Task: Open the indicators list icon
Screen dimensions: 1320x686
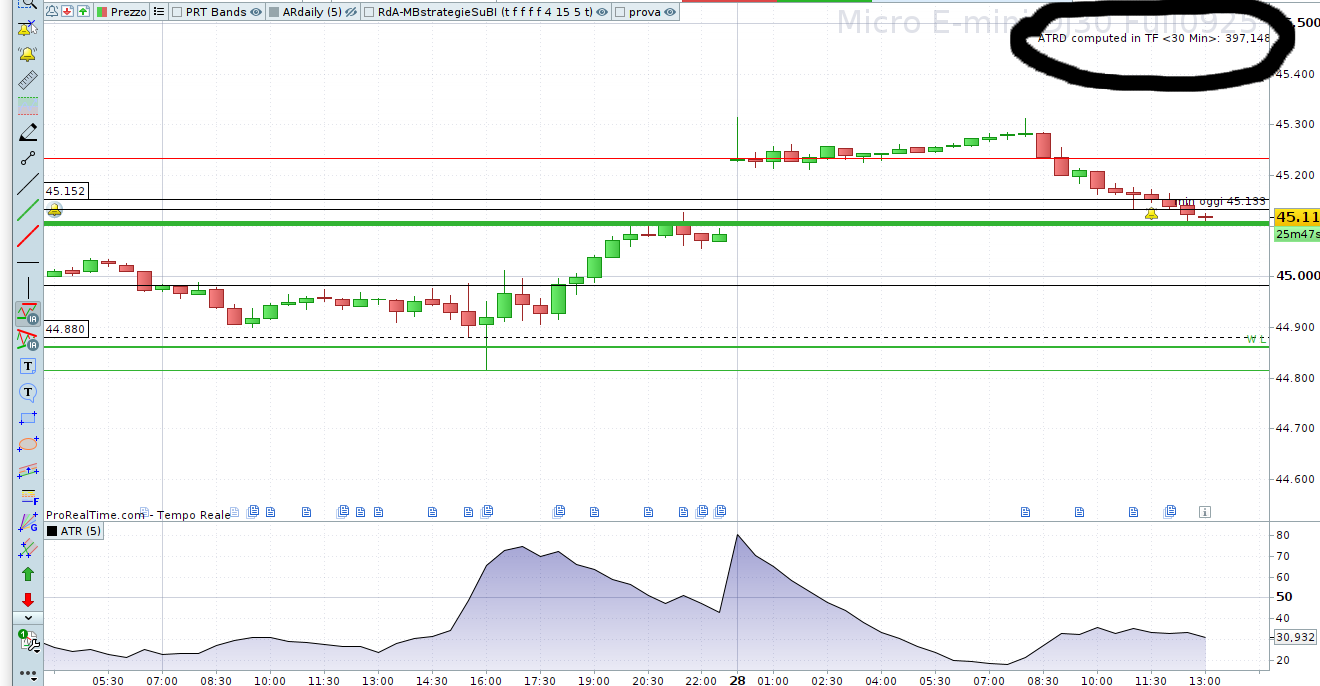Action: click(x=158, y=12)
